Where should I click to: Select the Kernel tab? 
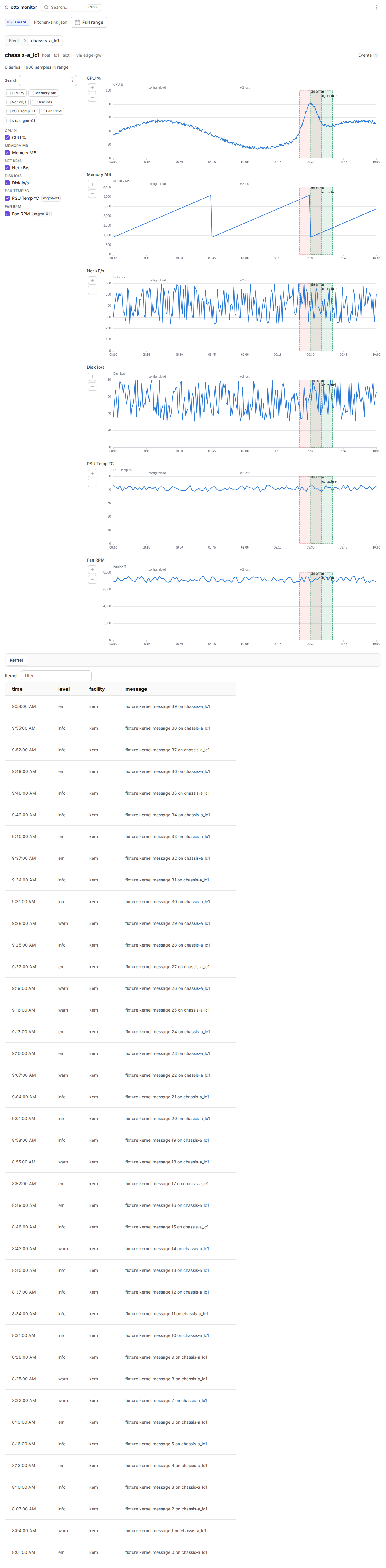(x=17, y=660)
